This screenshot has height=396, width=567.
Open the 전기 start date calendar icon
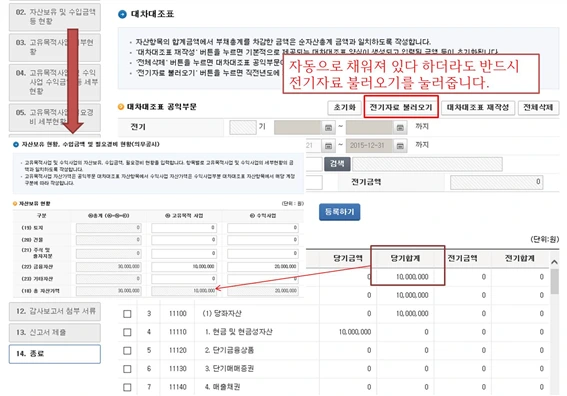(x=328, y=128)
